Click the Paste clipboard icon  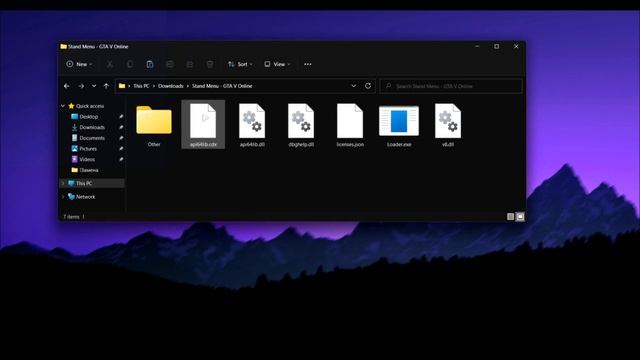(150, 64)
